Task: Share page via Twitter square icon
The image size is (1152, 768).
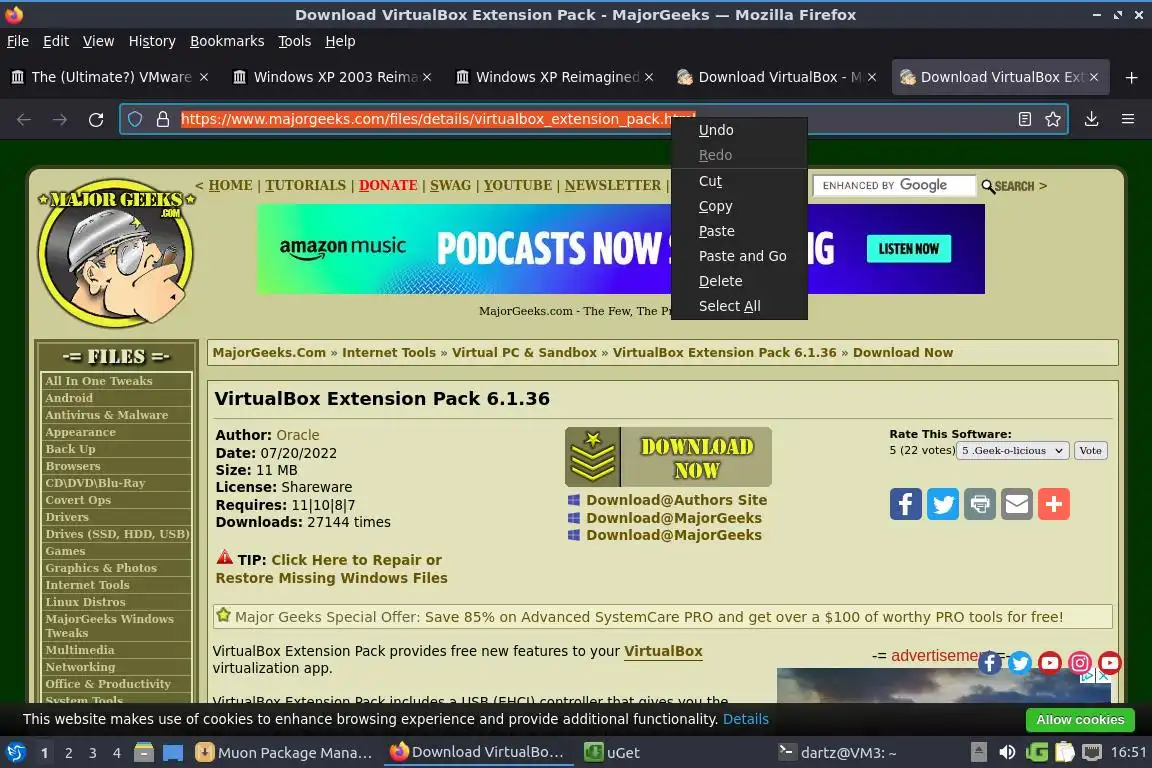Action: 943,504
